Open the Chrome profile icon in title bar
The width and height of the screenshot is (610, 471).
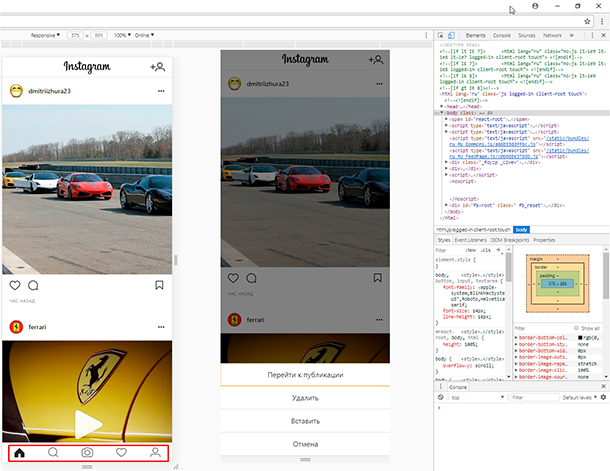[535, 6]
